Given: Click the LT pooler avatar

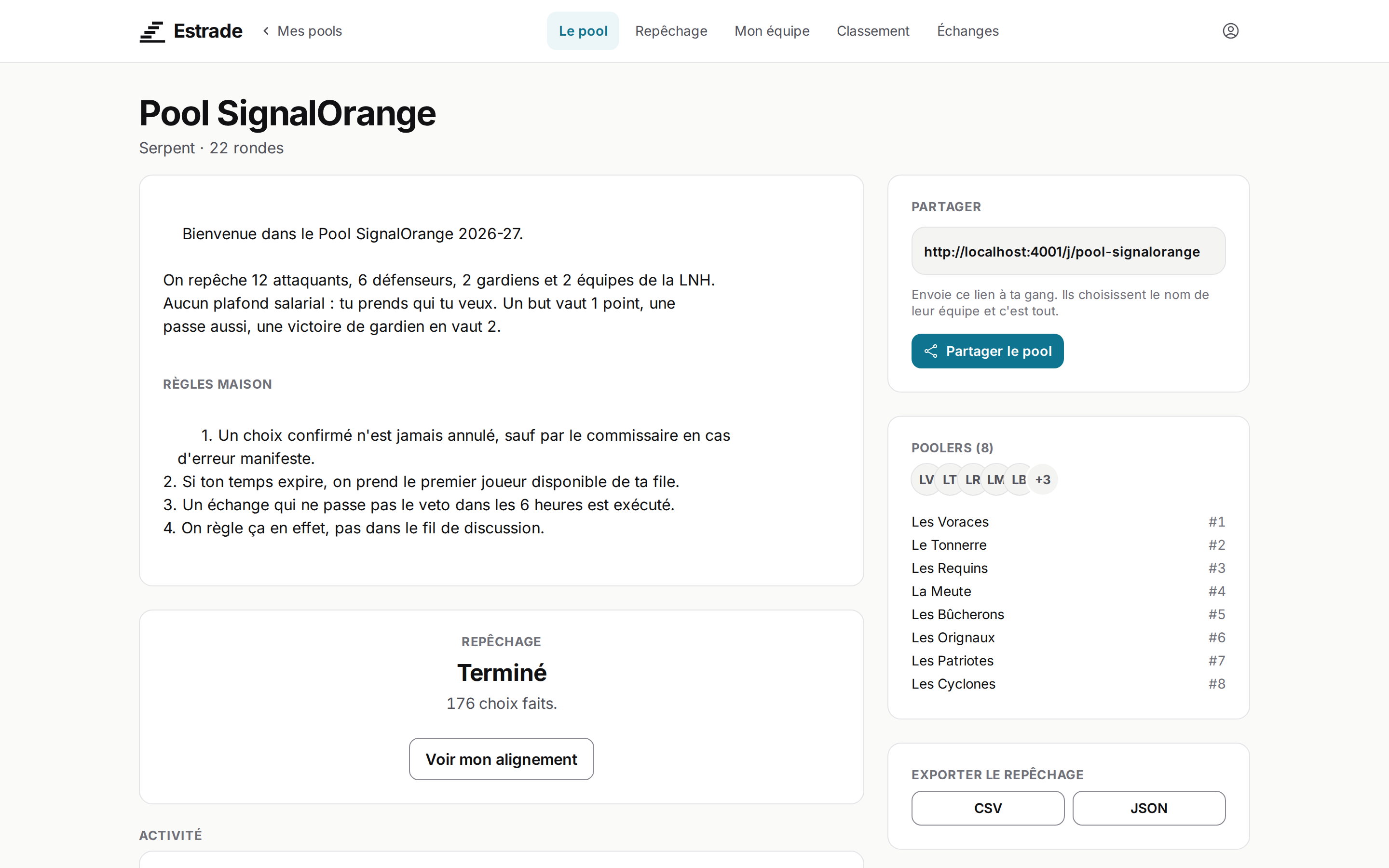Looking at the screenshot, I should click(x=949, y=479).
